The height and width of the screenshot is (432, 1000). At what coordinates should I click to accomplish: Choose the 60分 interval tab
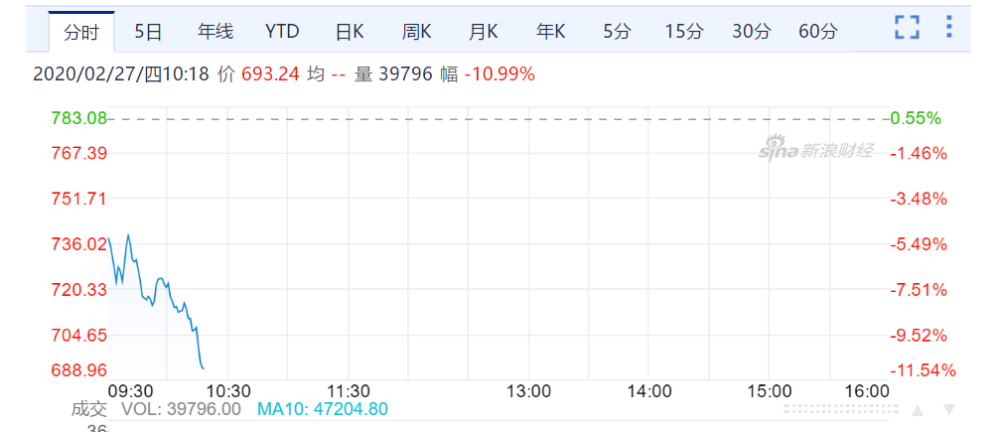click(818, 31)
